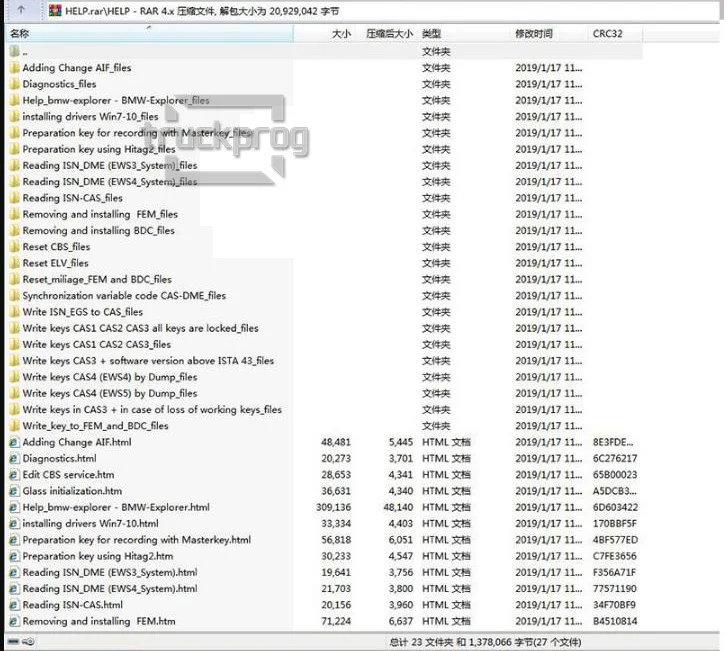Select the HTML file icon of Help_bmw-explorer - BMW-Explorer.html
Image resolution: width=728 pixels, height=651 pixels.
click(x=14, y=507)
